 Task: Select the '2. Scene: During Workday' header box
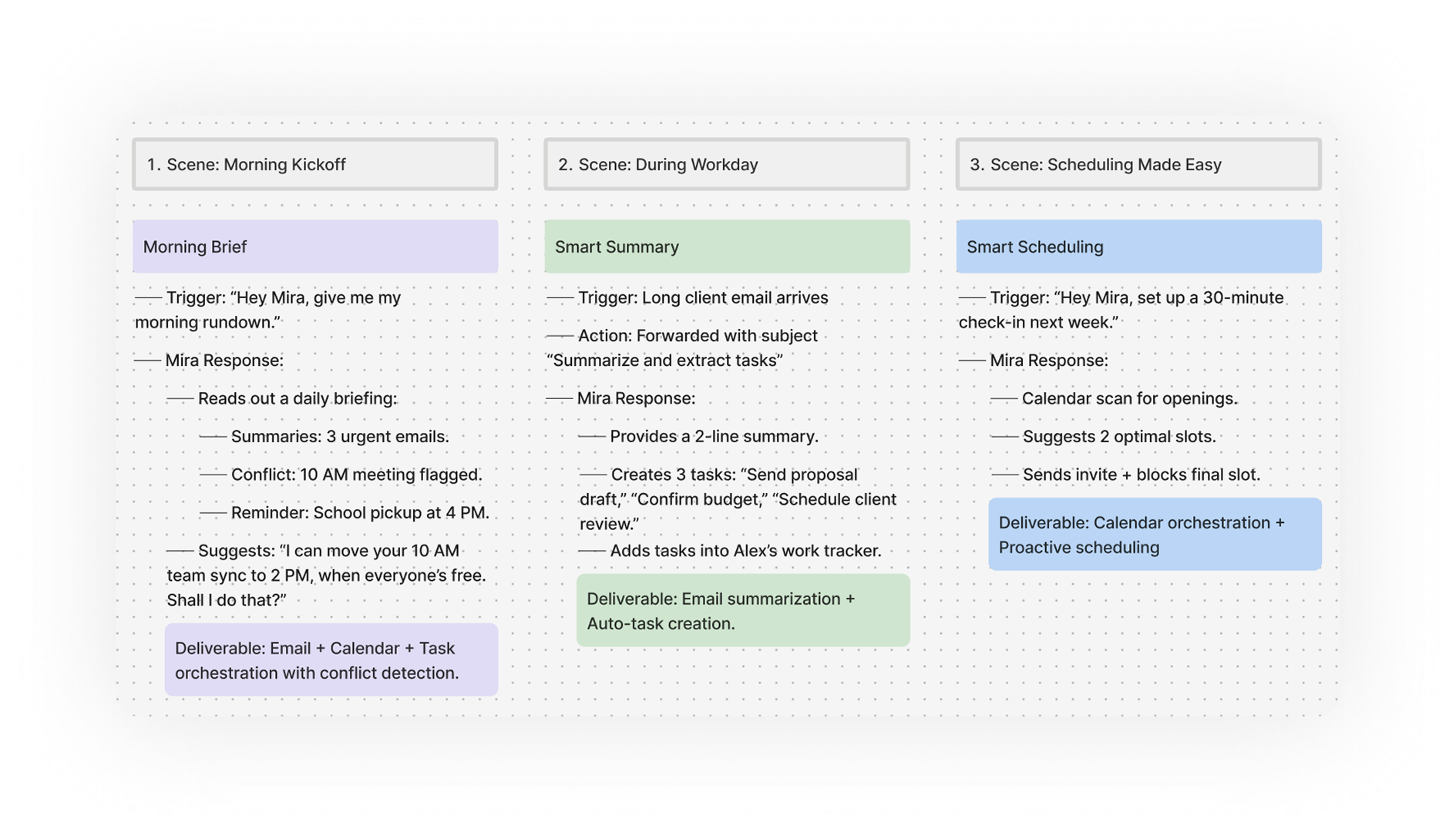click(x=726, y=164)
